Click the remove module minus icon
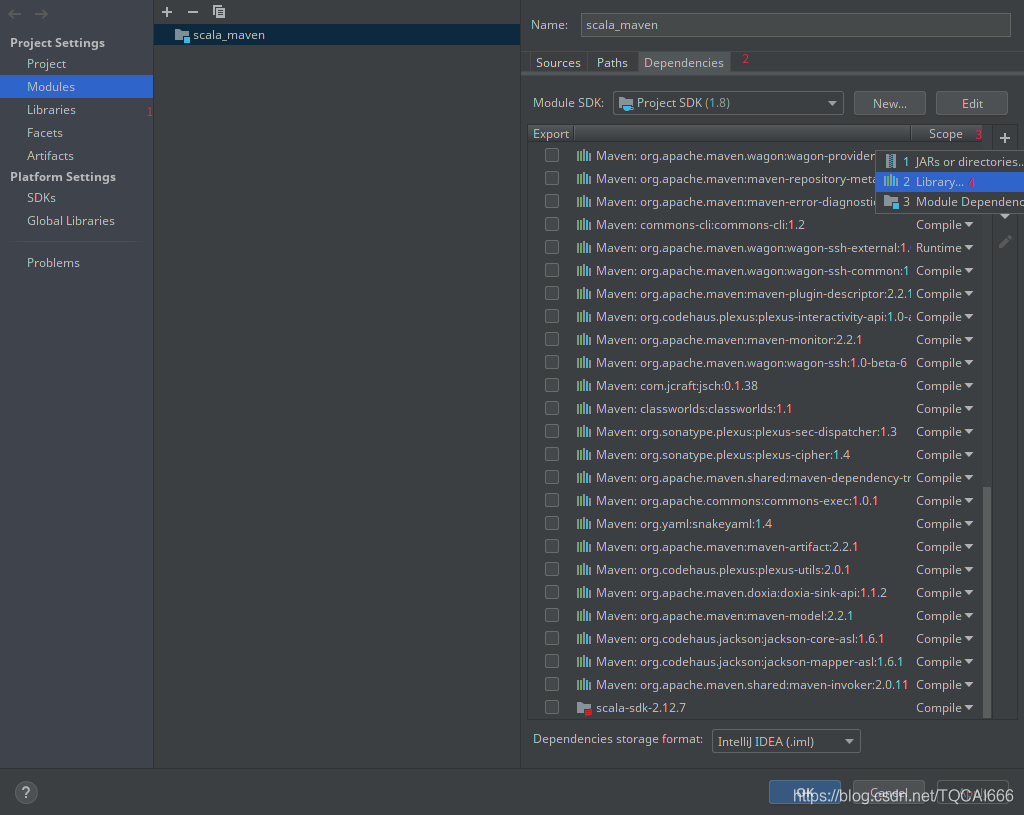Image resolution: width=1024 pixels, height=815 pixels. [x=193, y=12]
